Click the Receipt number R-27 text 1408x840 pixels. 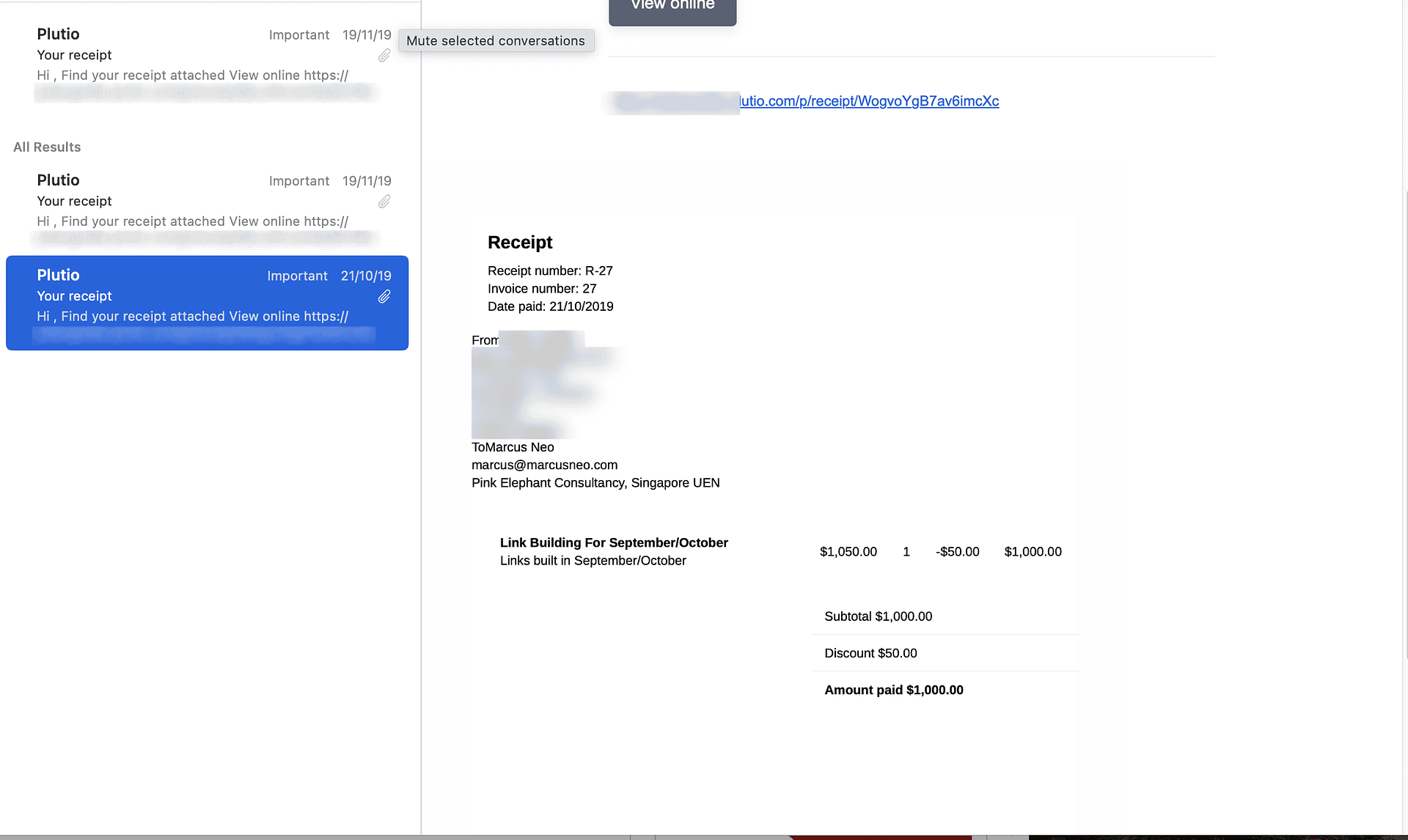click(x=550, y=270)
